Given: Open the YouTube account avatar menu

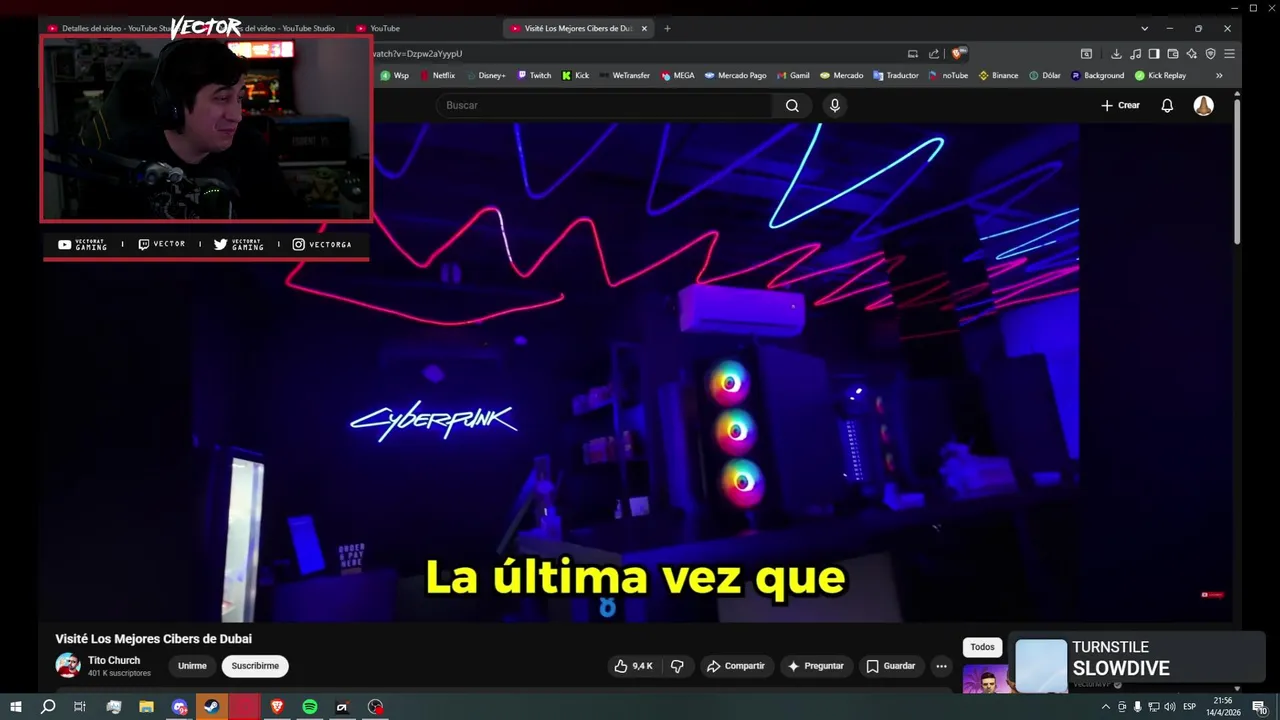Looking at the screenshot, I should [x=1204, y=105].
